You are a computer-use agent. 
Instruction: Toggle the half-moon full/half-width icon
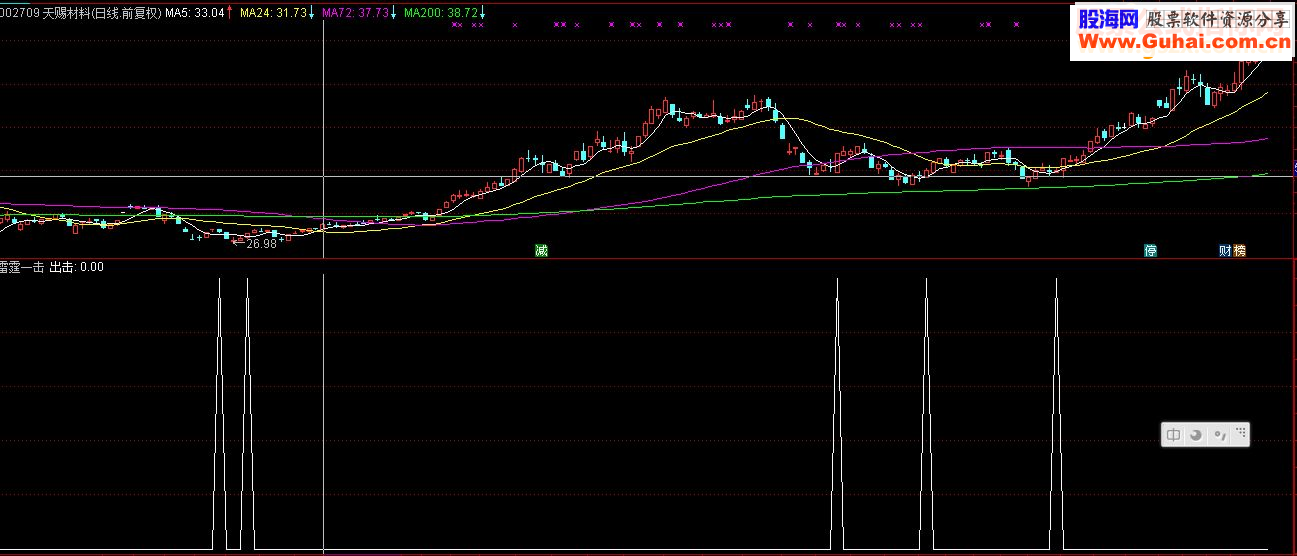click(1195, 434)
